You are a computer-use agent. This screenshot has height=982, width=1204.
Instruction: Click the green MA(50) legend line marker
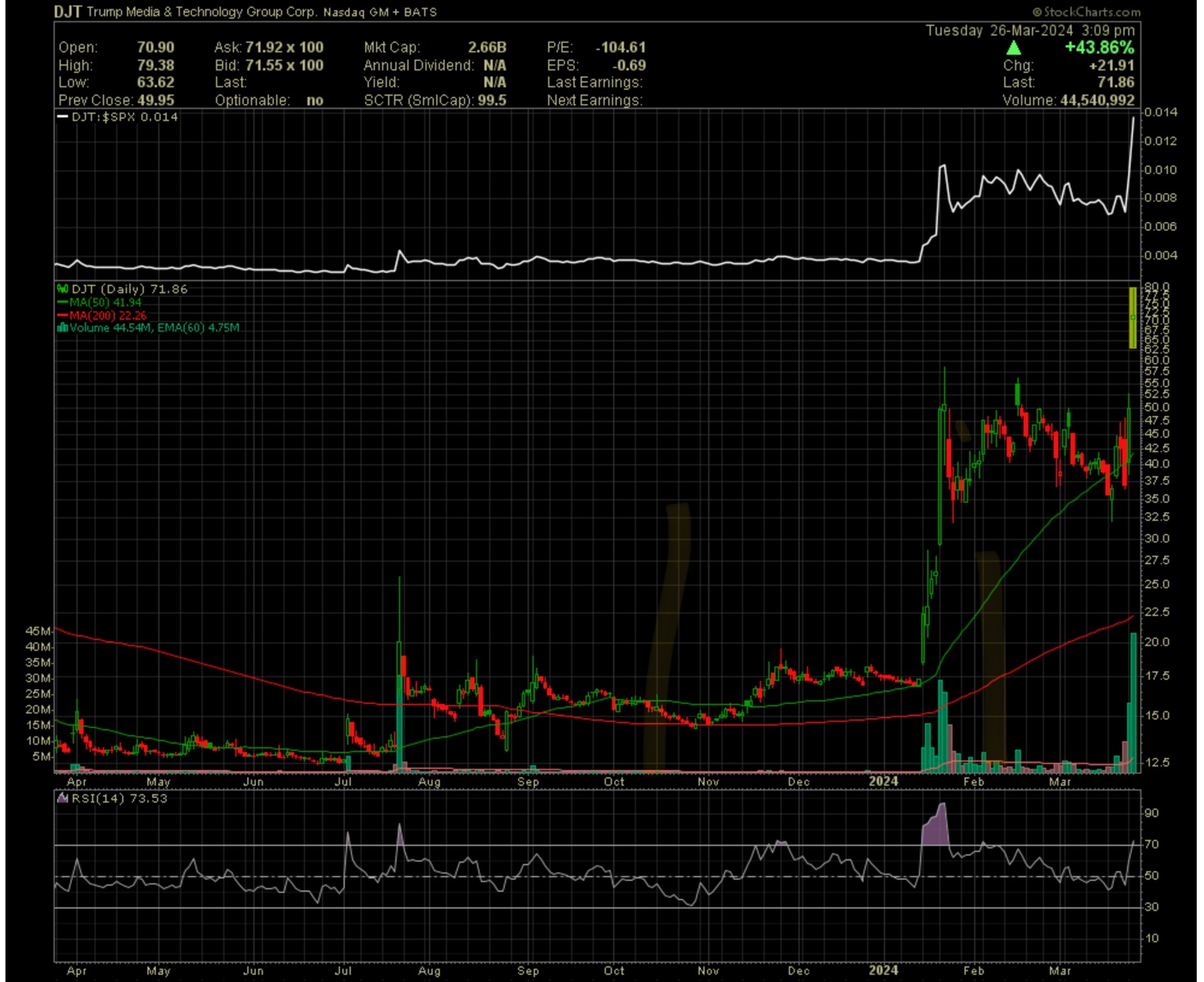tap(62, 302)
